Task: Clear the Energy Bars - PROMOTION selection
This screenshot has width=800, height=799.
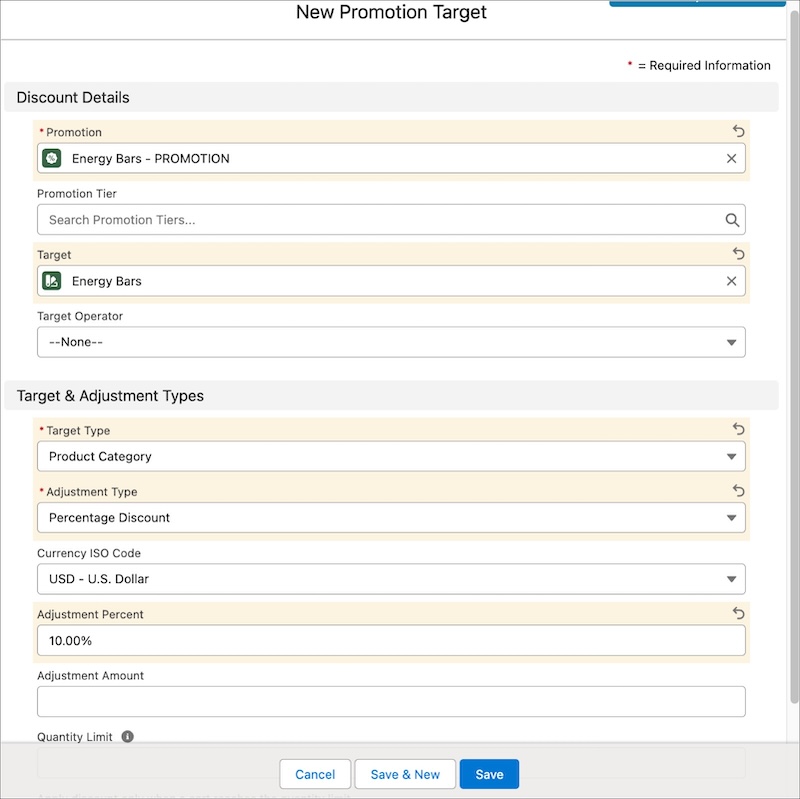Action: 731,159
